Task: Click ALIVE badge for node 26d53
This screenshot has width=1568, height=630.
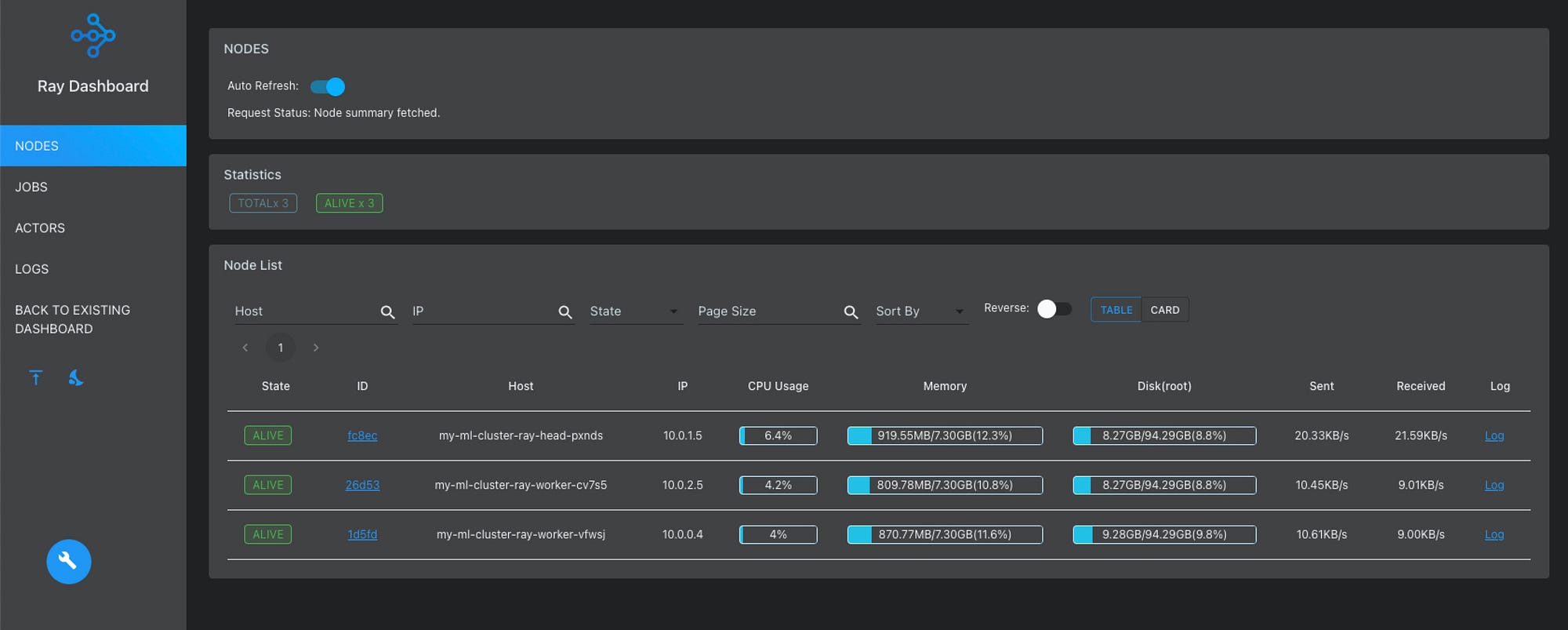Action: (268, 485)
